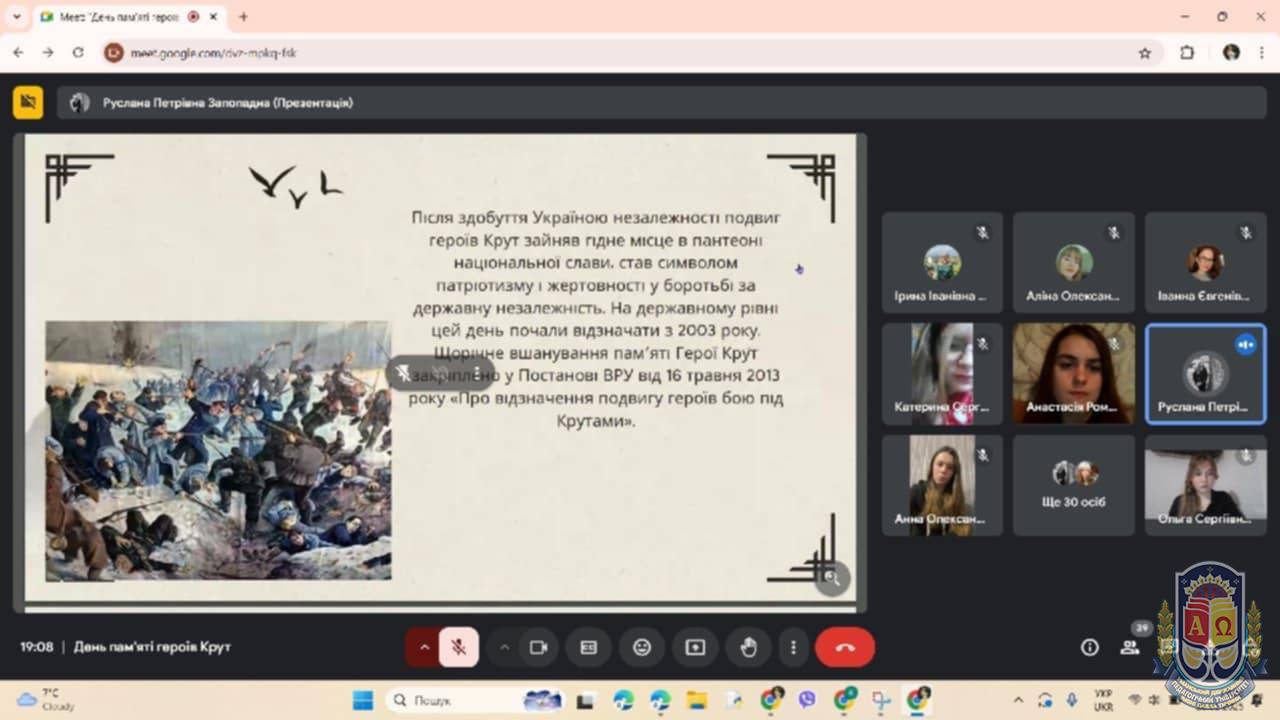Click the taskbar search box 'Пошук'
This screenshot has width=1280, height=720.
(475, 700)
